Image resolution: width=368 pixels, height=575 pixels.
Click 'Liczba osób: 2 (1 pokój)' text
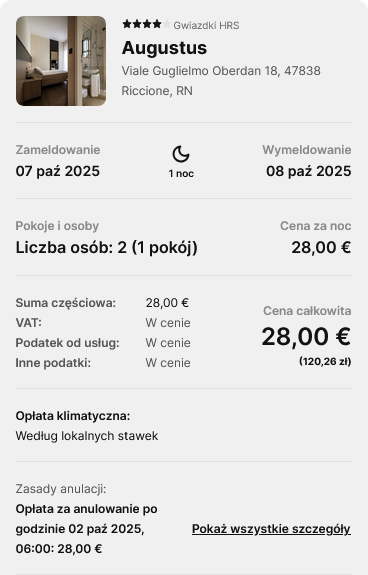pos(107,248)
